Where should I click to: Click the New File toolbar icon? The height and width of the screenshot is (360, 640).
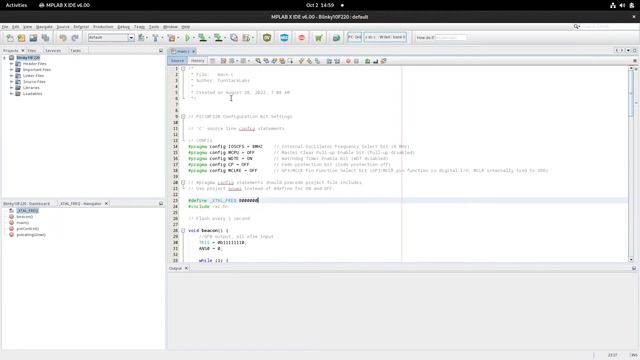tap(9, 38)
